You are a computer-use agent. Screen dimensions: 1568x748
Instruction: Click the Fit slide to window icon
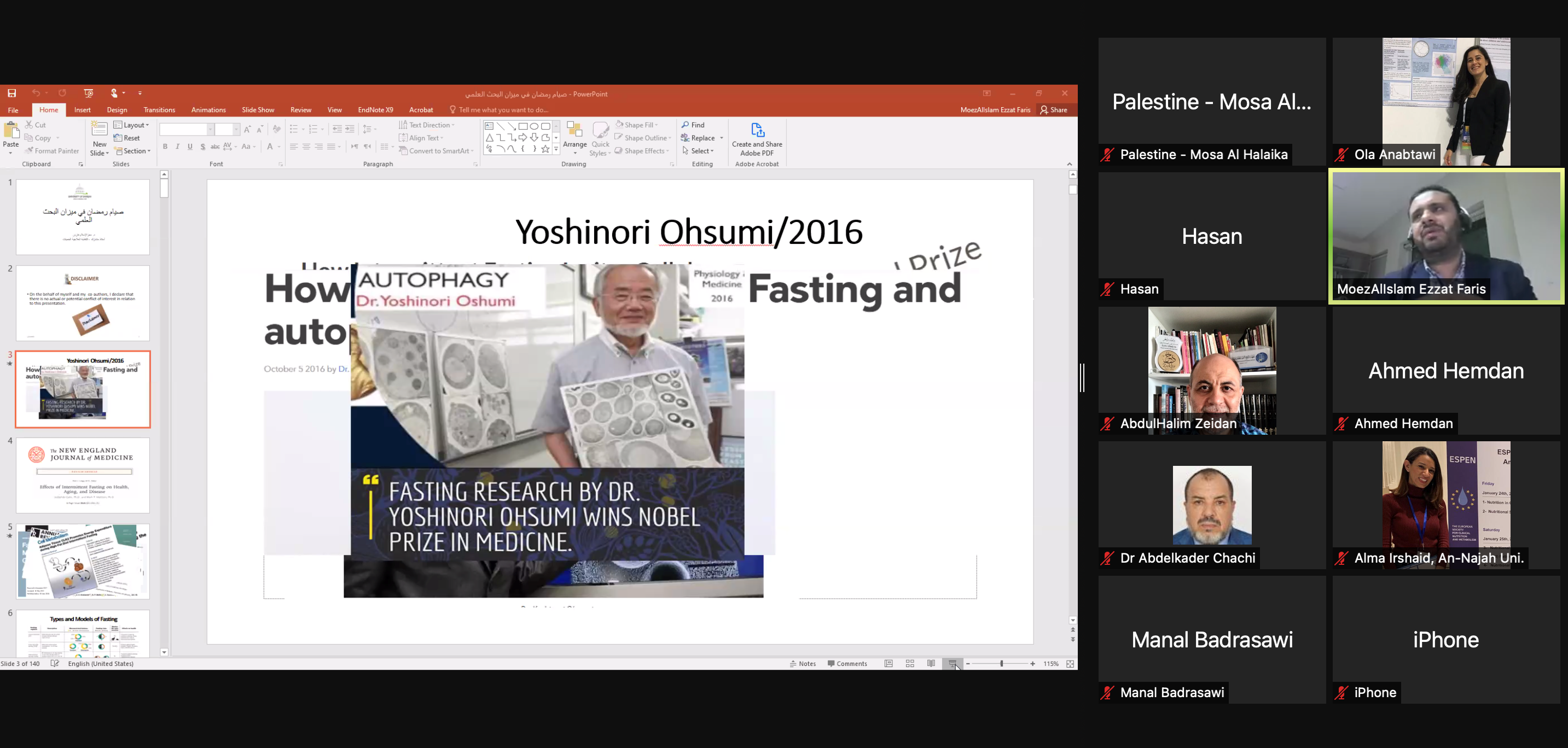[x=1070, y=663]
